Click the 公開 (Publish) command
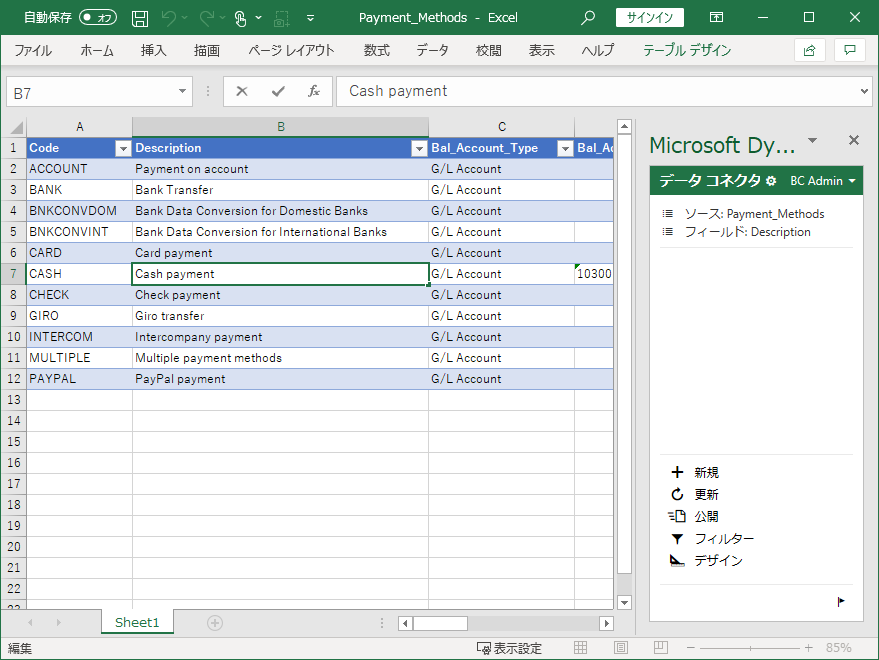 pos(694,516)
